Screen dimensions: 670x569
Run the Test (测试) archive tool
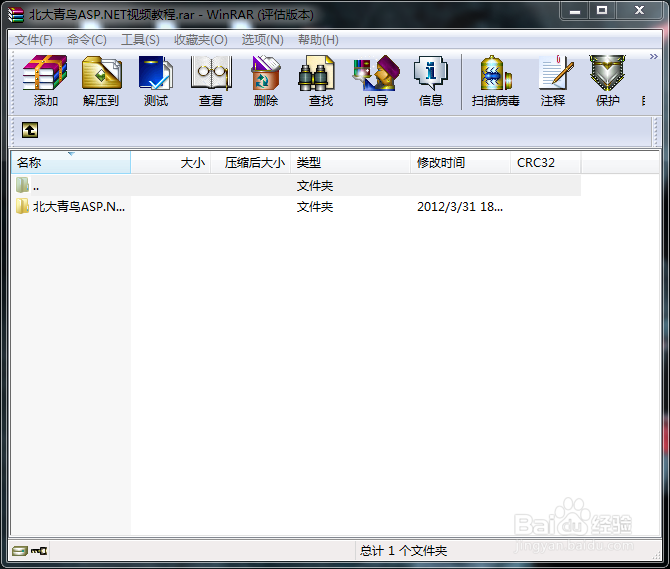click(x=156, y=81)
